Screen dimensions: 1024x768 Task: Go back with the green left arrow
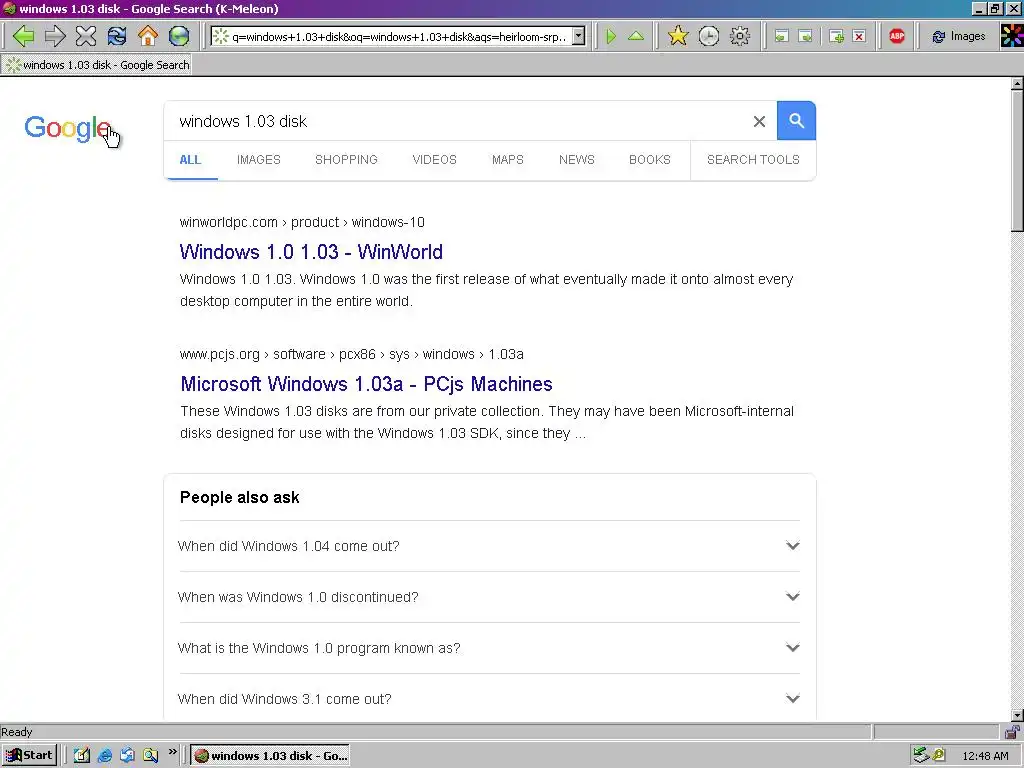24,36
